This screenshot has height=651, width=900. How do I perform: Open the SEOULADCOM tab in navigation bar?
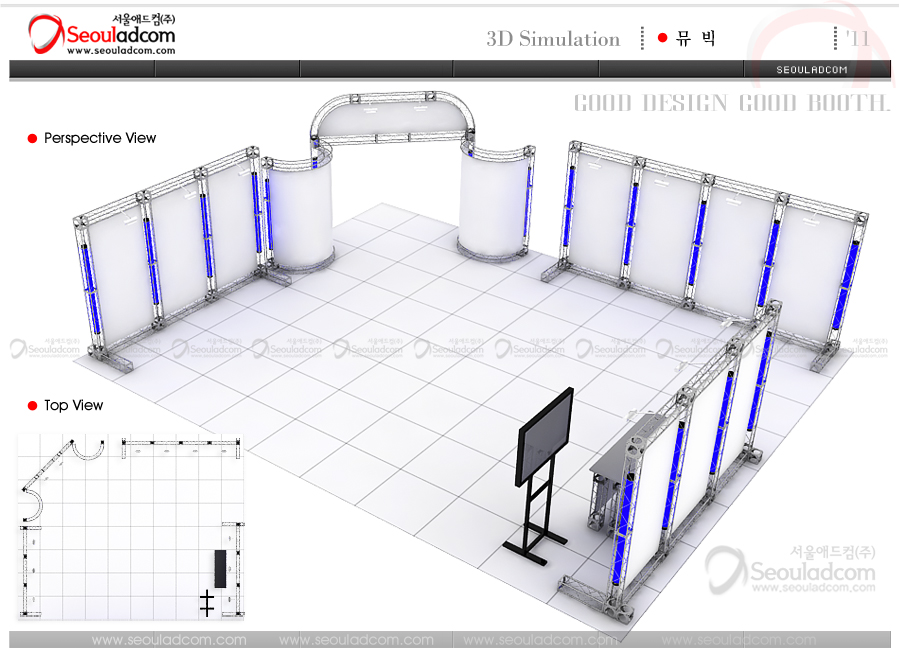click(x=812, y=70)
